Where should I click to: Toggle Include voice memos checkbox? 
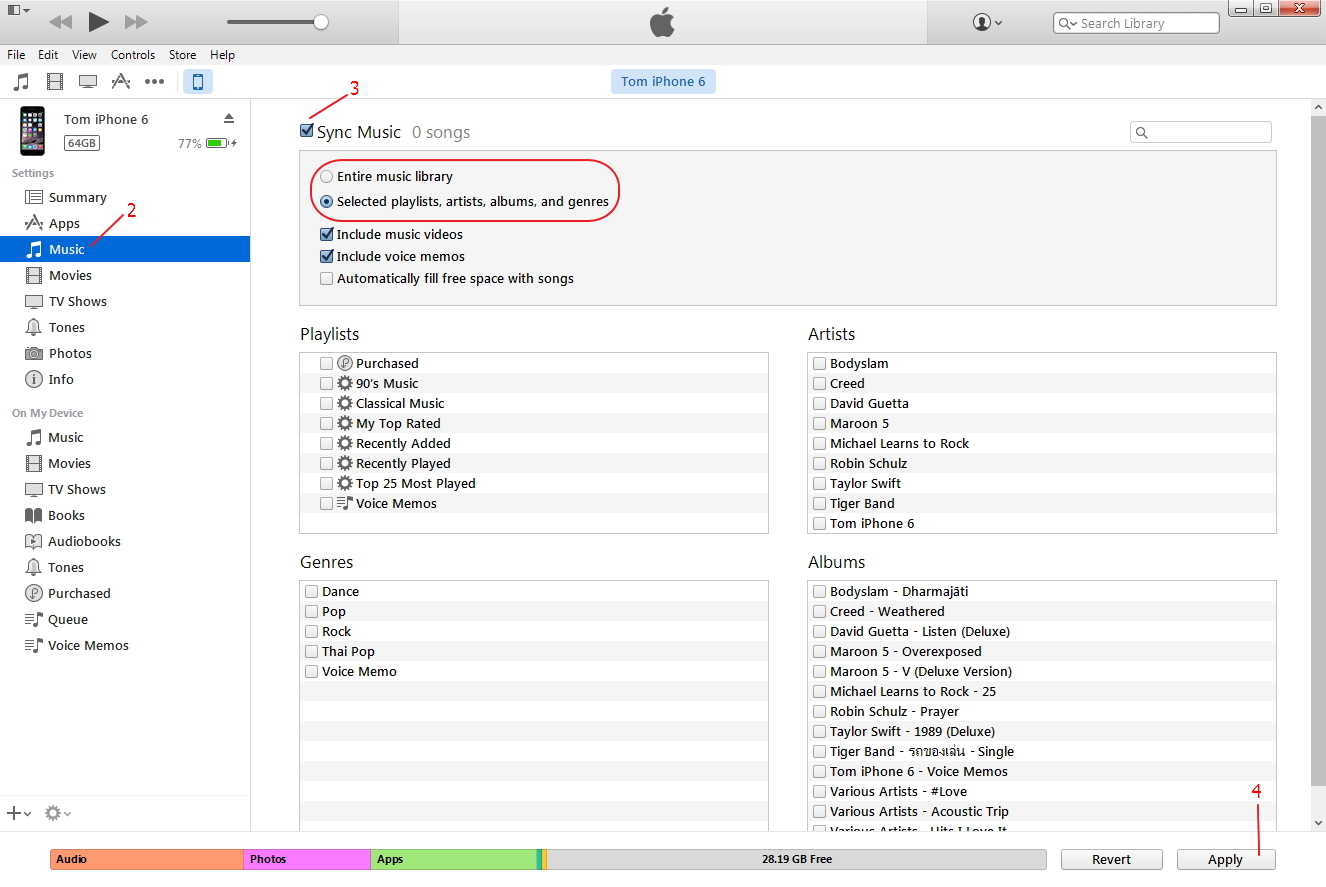click(x=326, y=257)
